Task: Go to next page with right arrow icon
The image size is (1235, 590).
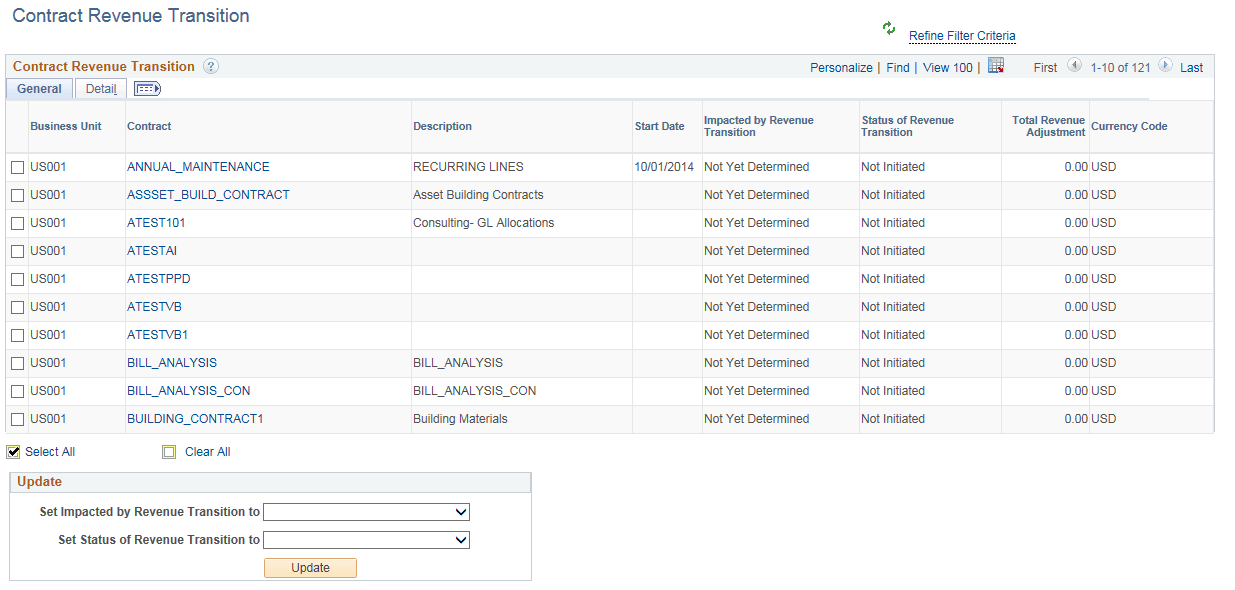Action: tap(1164, 65)
